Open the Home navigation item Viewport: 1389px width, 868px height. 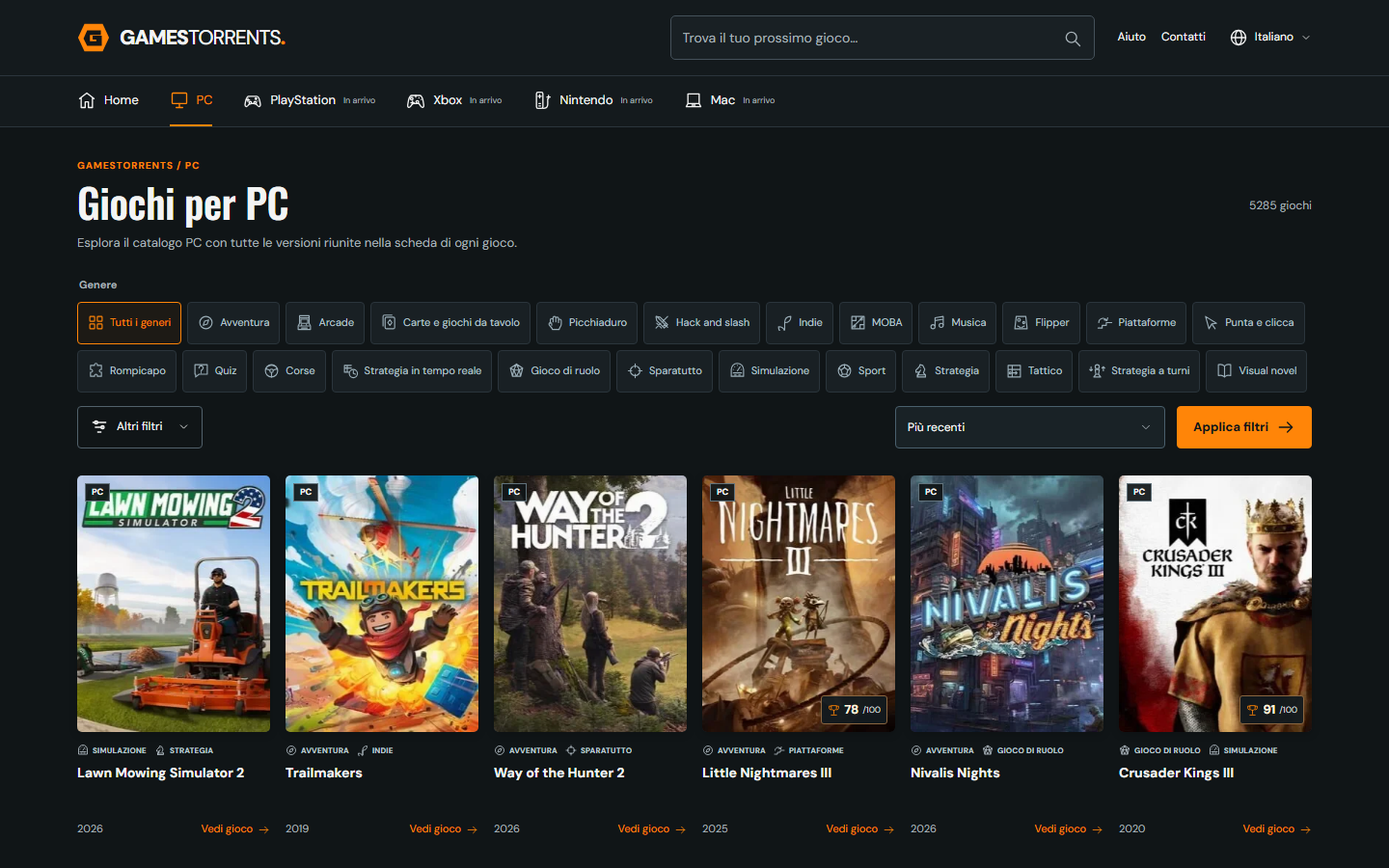(108, 100)
